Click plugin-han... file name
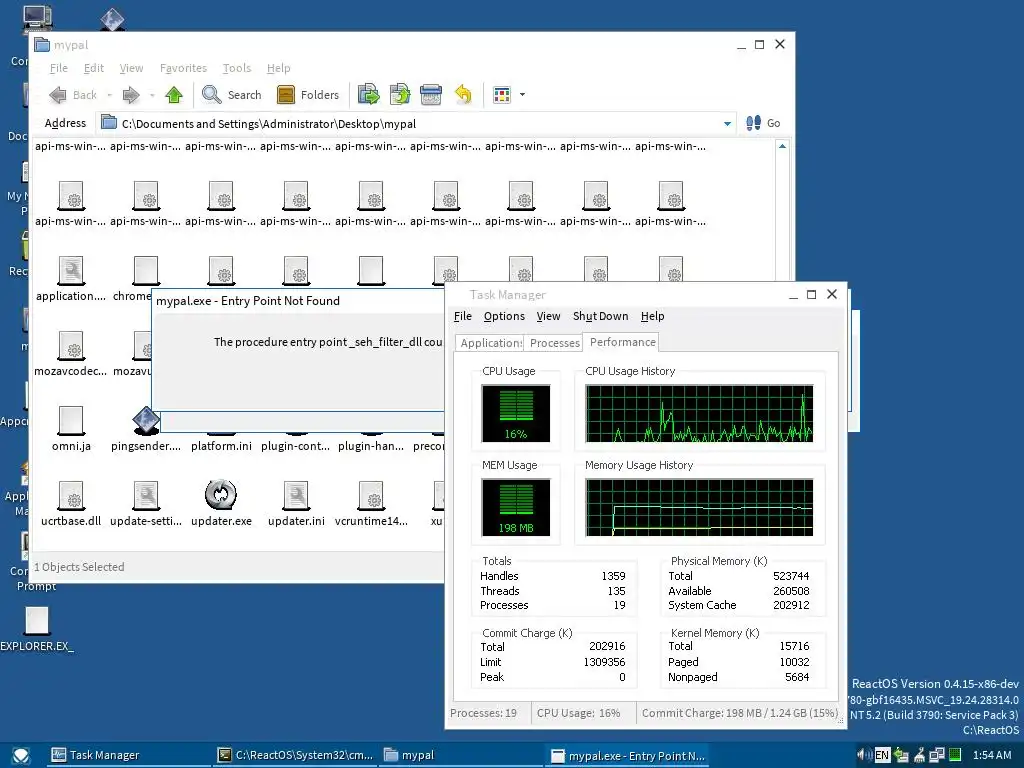1024x768 pixels. point(371,446)
